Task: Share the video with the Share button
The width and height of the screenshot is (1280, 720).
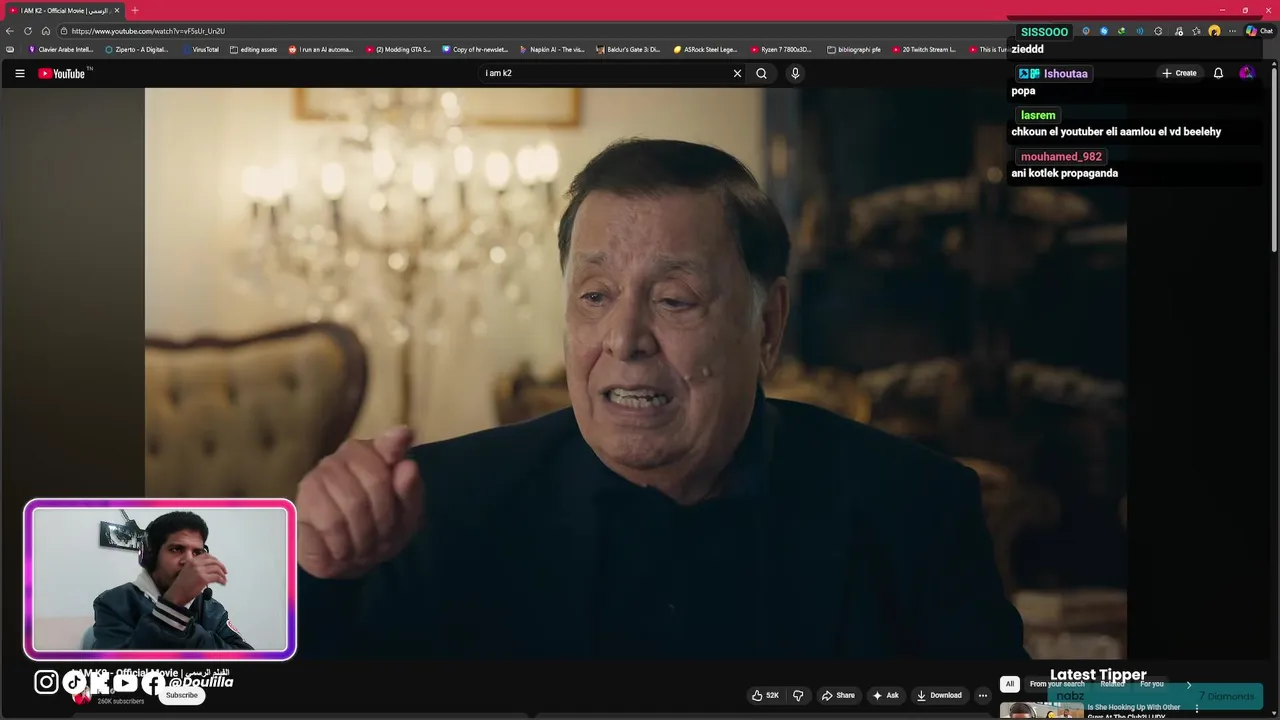Action: coord(838,695)
